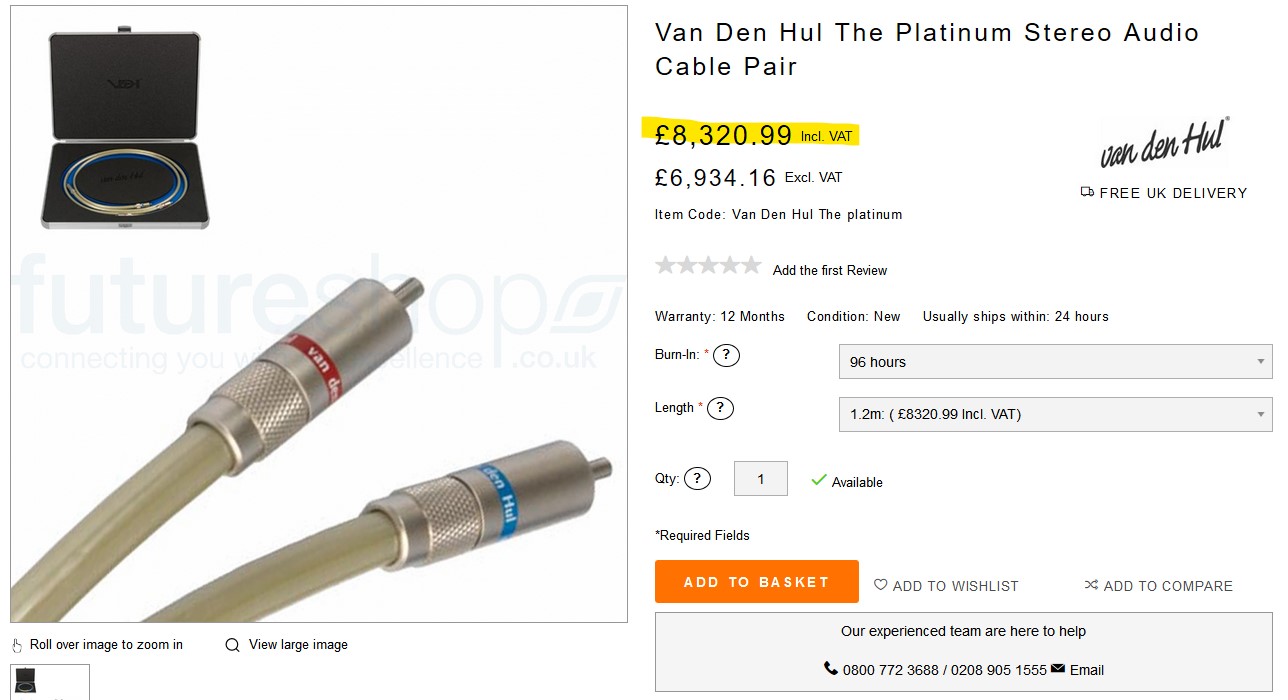Click the van den Hul brand logo
This screenshot has width=1288, height=700.
pyautogui.click(x=1164, y=143)
